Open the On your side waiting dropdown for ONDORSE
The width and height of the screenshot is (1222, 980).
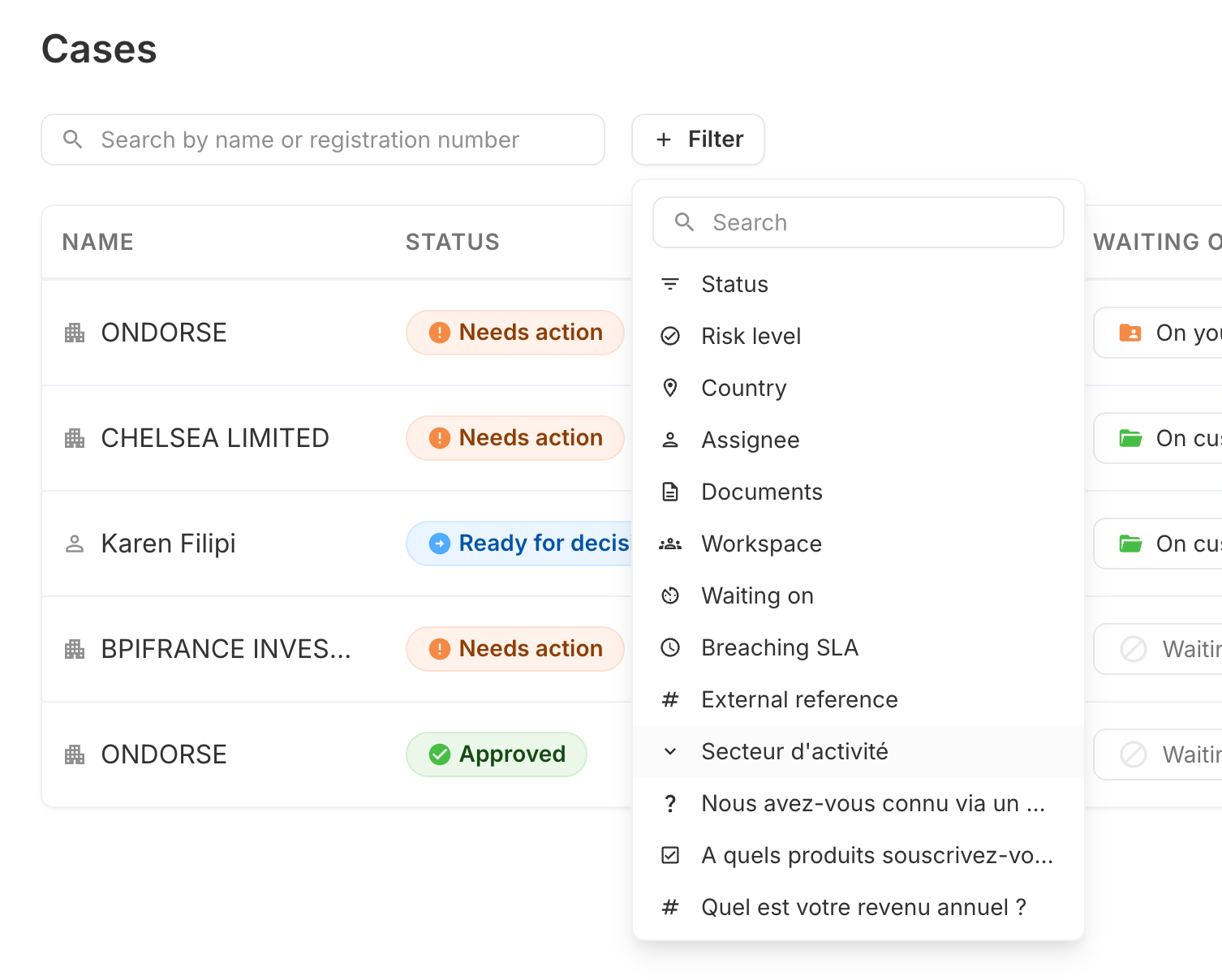pos(1160,333)
